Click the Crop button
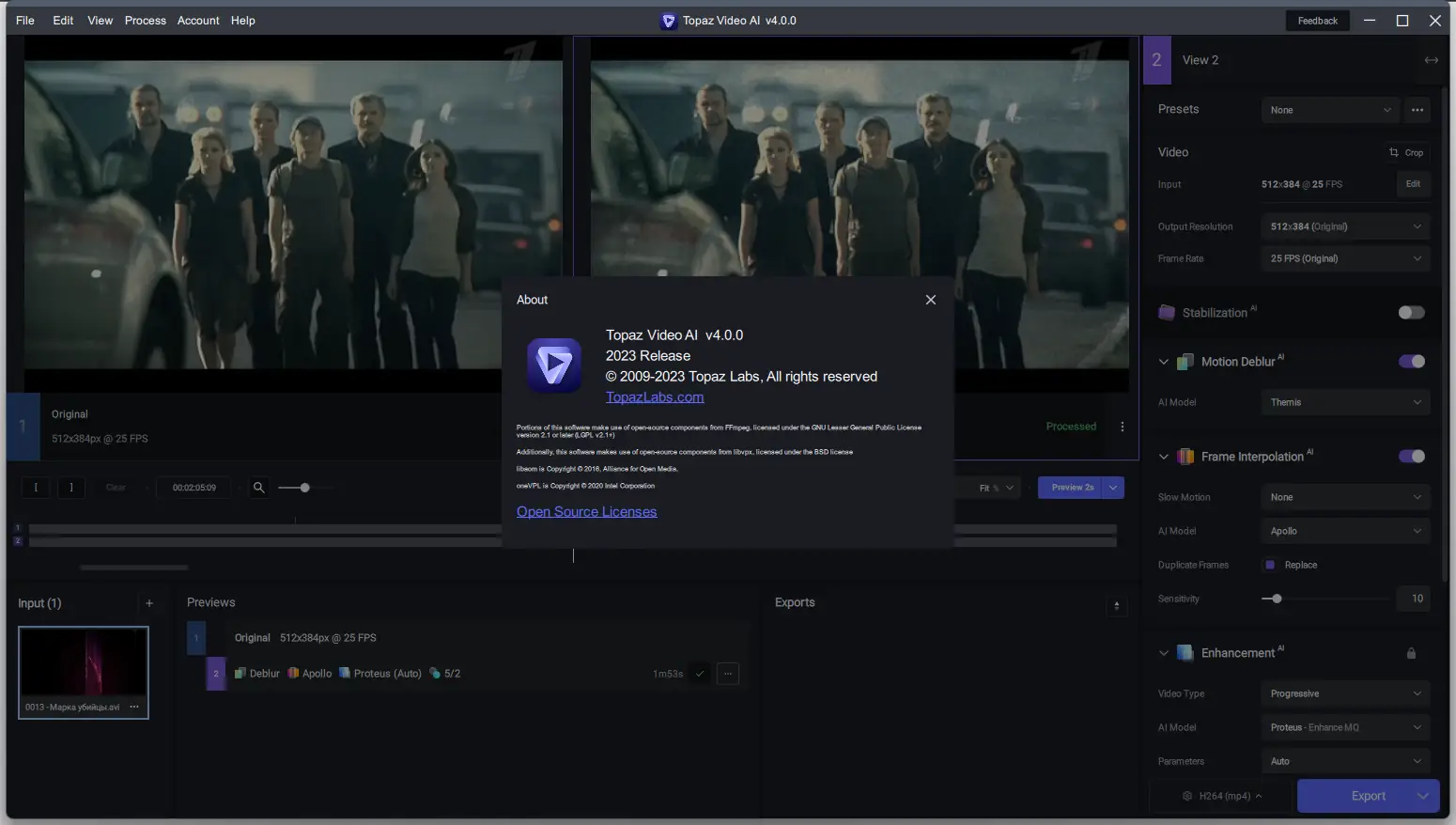Viewport: 1456px width, 825px height. (x=1406, y=152)
